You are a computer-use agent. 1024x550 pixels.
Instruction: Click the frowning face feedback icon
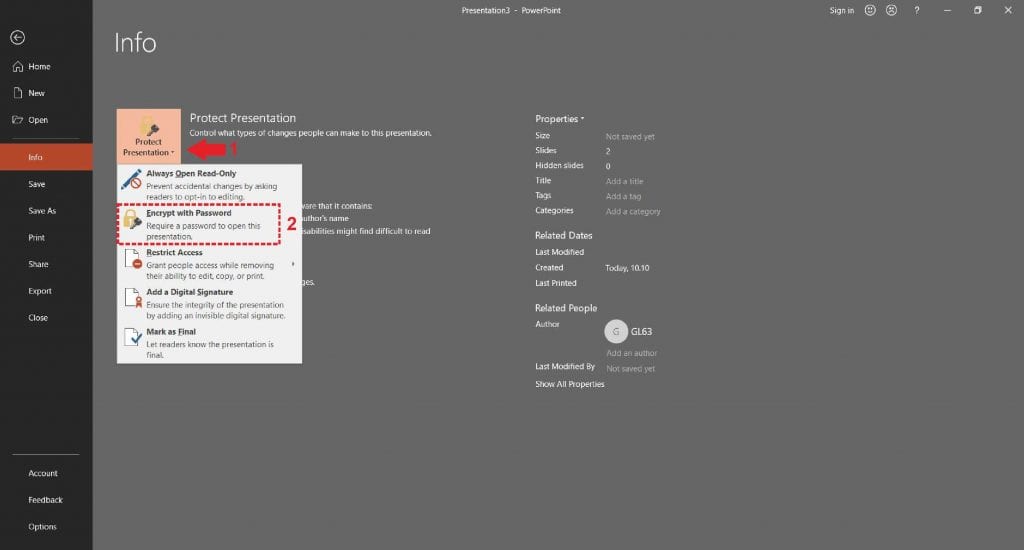pyautogui.click(x=891, y=10)
